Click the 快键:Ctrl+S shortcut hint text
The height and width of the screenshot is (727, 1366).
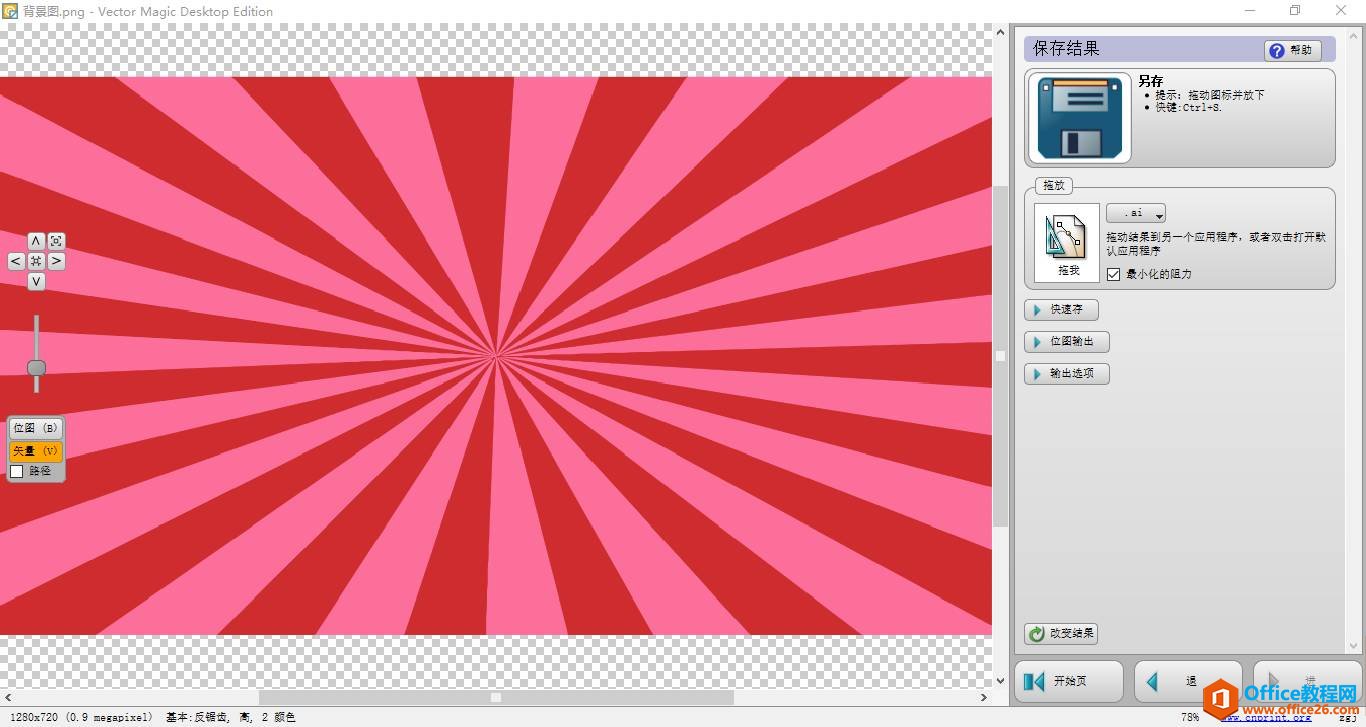(1188, 107)
